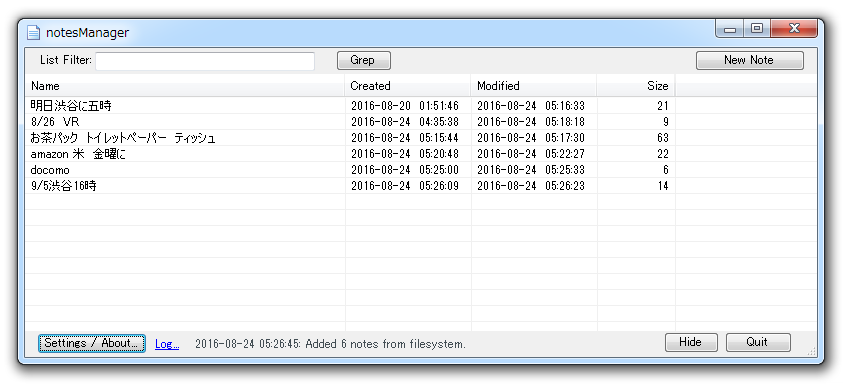Image resolution: width=846 pixels, height=387 pixels.
Task: Click size value 9 of 8/26 VR
Action: (666, 122)
